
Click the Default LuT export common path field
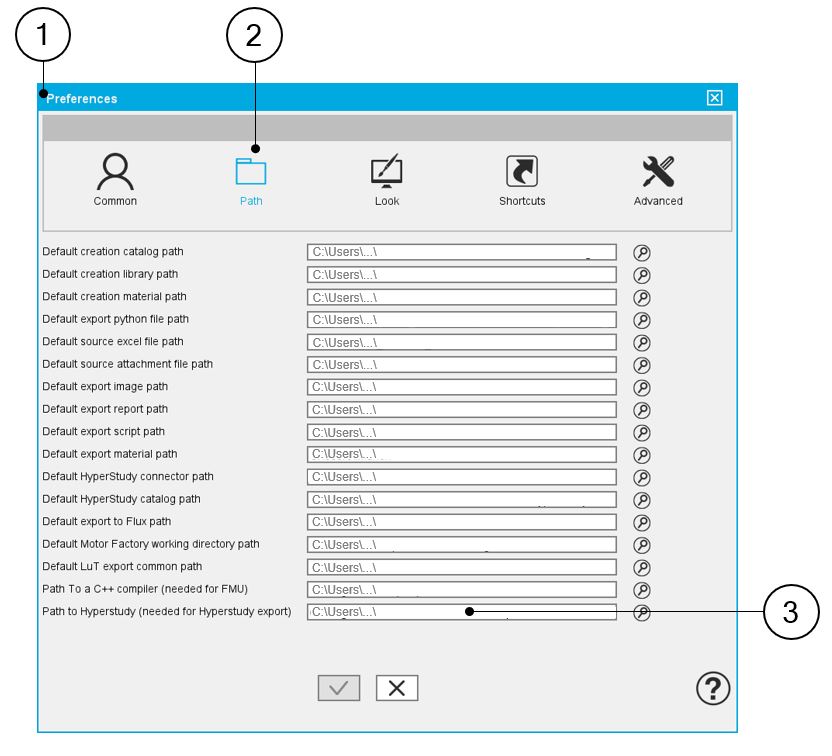click(x=461, y=567)
